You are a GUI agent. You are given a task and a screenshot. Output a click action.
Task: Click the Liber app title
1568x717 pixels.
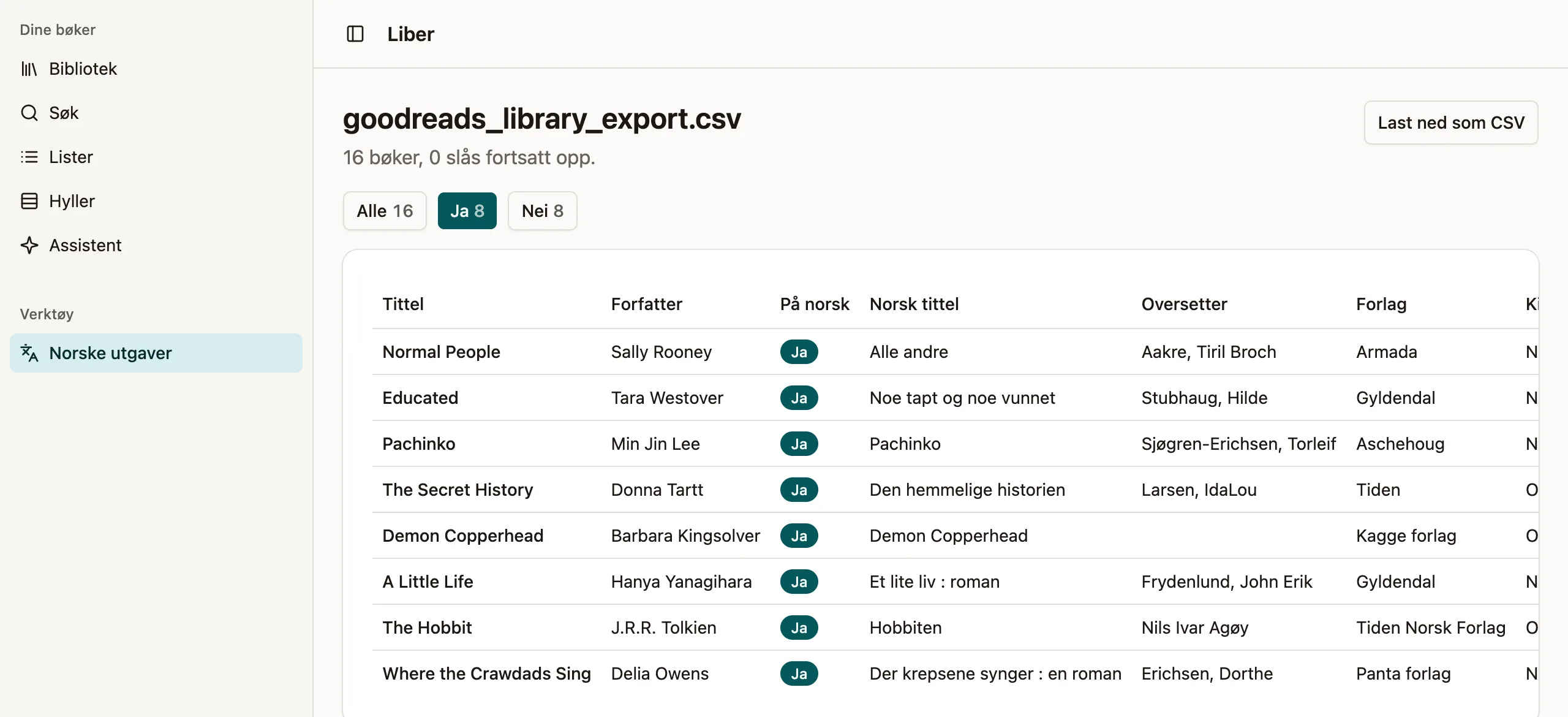click(411, 34)
